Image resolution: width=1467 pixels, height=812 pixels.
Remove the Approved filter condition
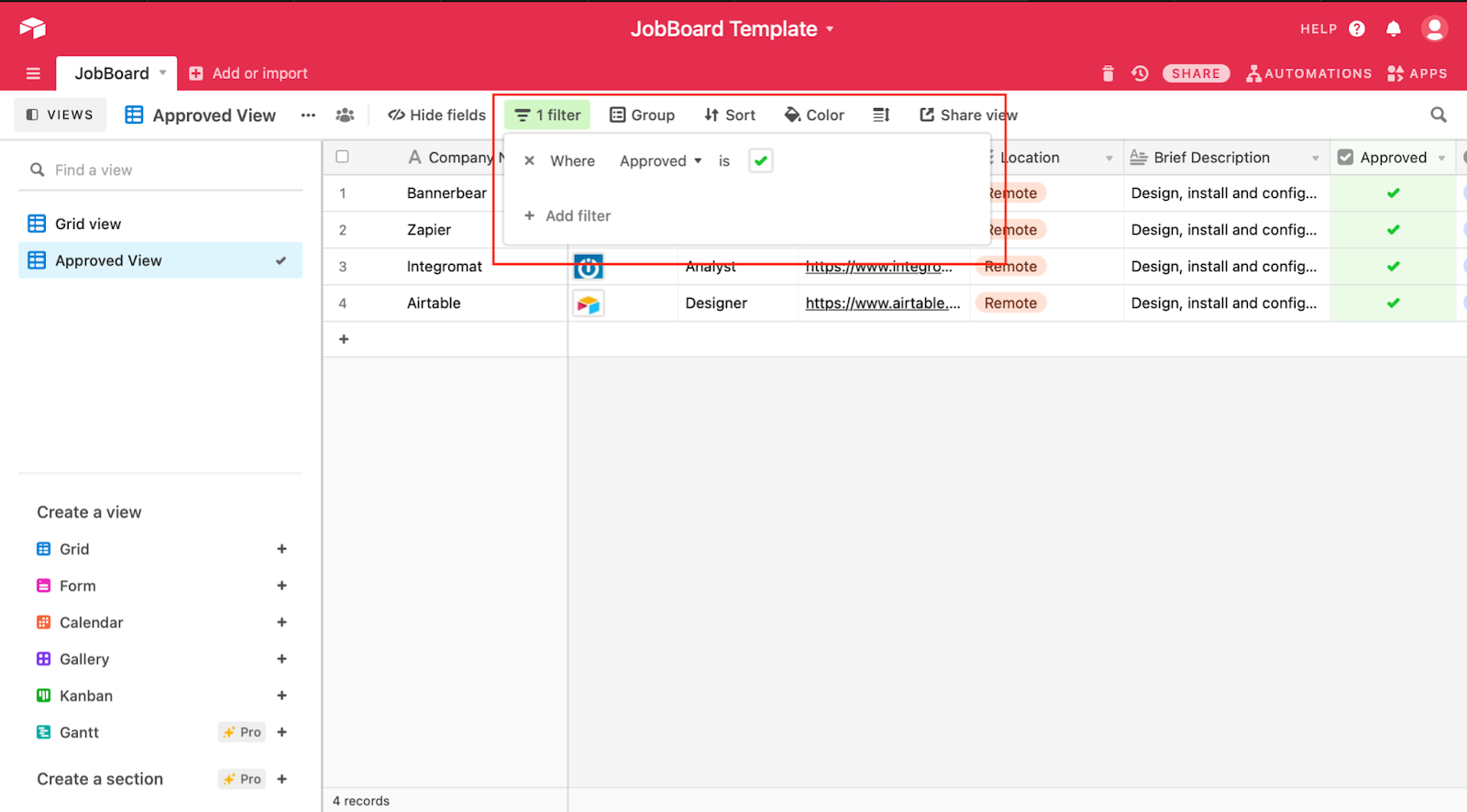pyautogui.click(x=529, y=160)
